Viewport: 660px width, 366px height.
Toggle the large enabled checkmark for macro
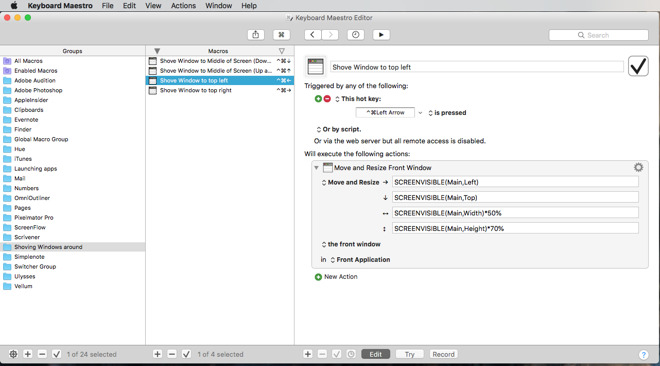(x=638, y=66)
